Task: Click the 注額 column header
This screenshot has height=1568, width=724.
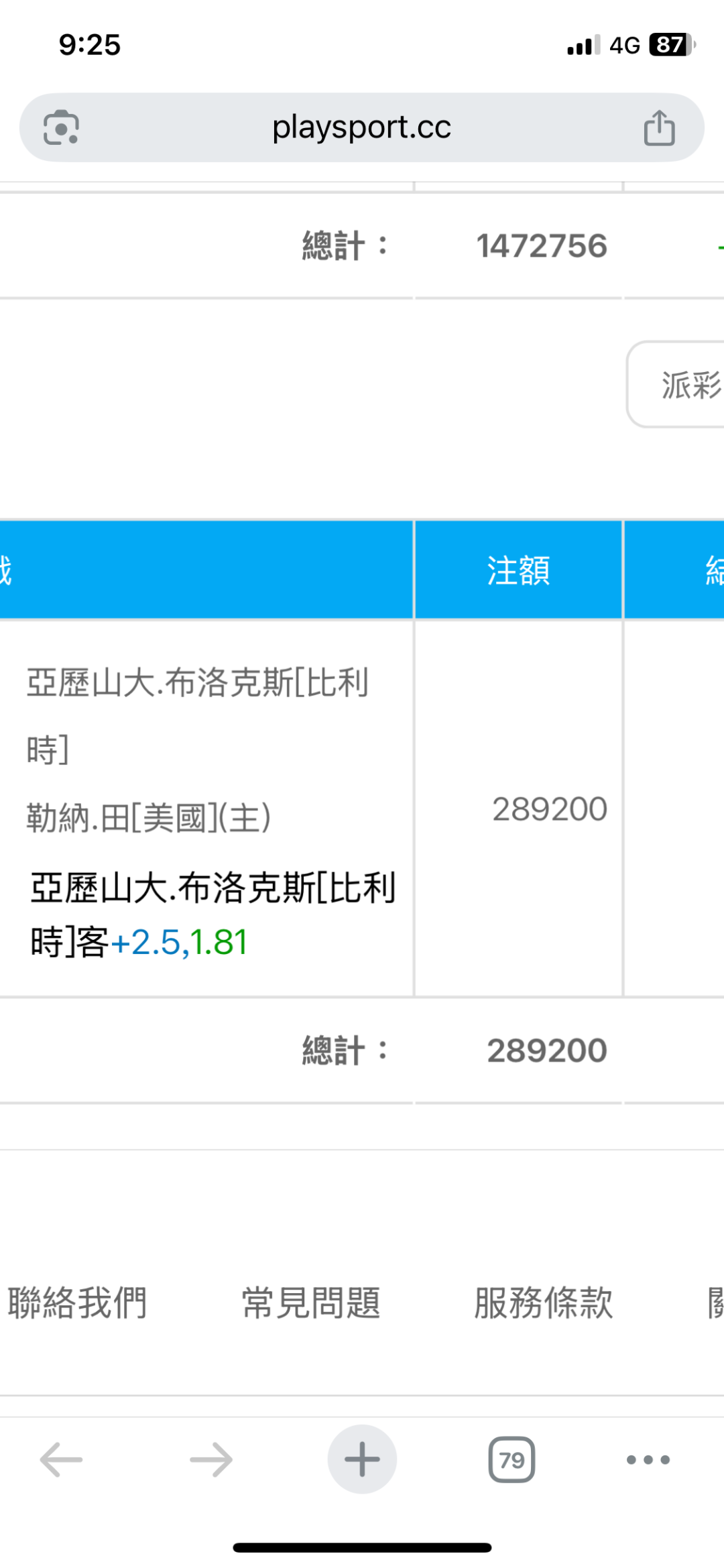Action: [518, 570]
